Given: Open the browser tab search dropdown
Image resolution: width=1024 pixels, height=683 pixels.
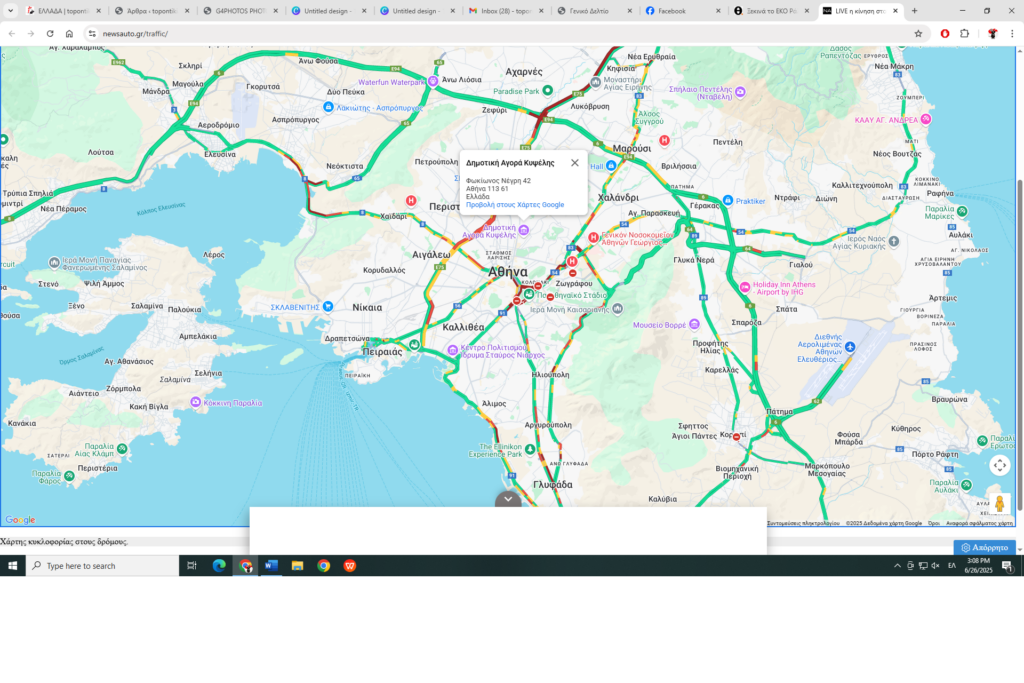Looking at the screenshot, I should click(x=10, y=10).
